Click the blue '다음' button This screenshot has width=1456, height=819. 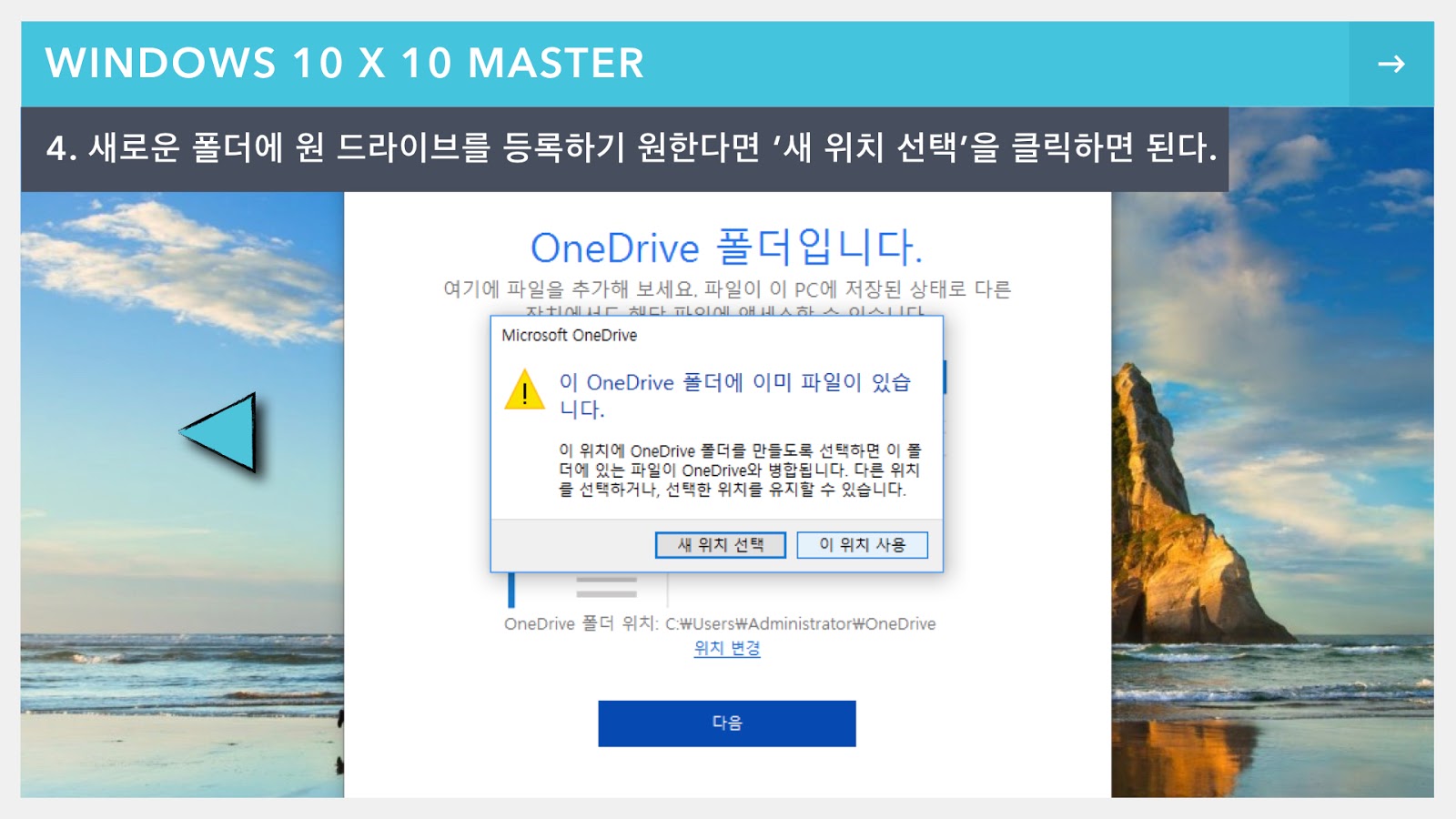[727, 723]
